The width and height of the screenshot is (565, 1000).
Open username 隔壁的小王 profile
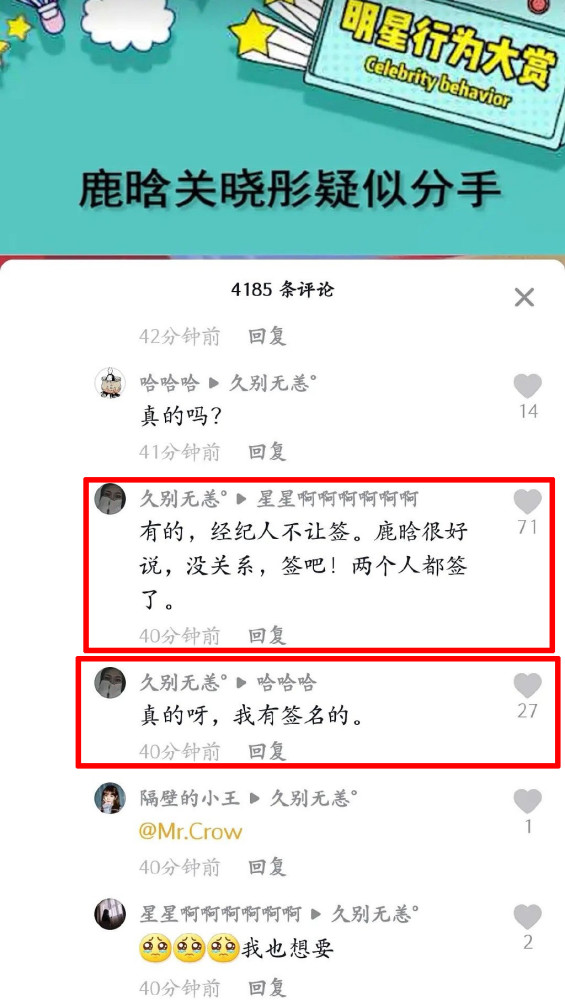(x=189, y=798)
